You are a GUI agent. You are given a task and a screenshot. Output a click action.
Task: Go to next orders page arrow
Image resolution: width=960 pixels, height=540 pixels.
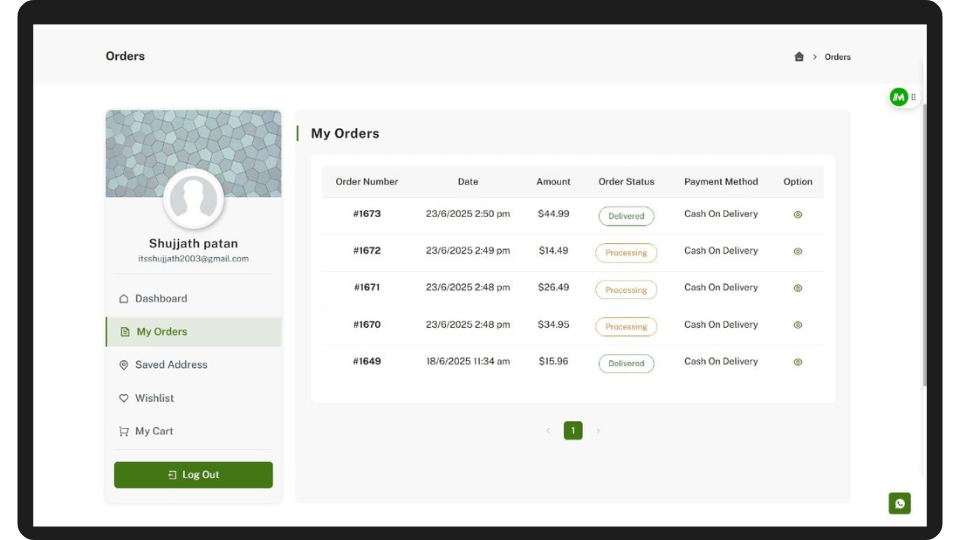click(x=598, y=430)
